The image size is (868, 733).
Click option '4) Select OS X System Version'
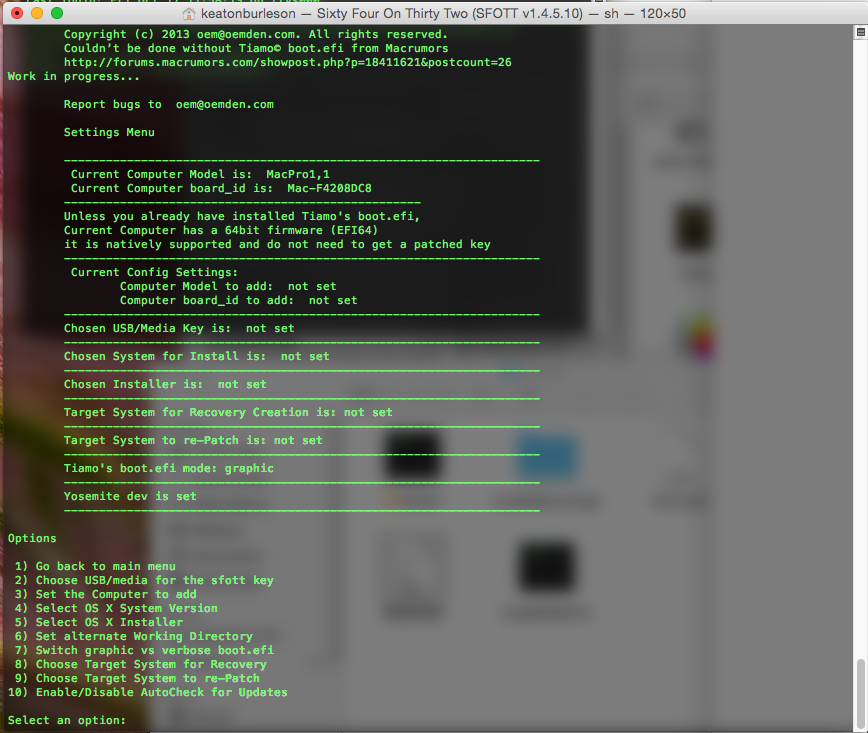[116, 608]
